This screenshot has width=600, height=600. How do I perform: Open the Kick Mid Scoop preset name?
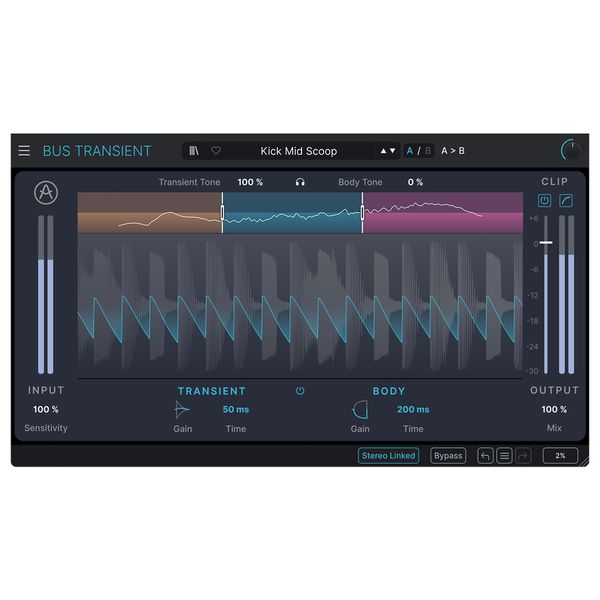tap(298, 151)
